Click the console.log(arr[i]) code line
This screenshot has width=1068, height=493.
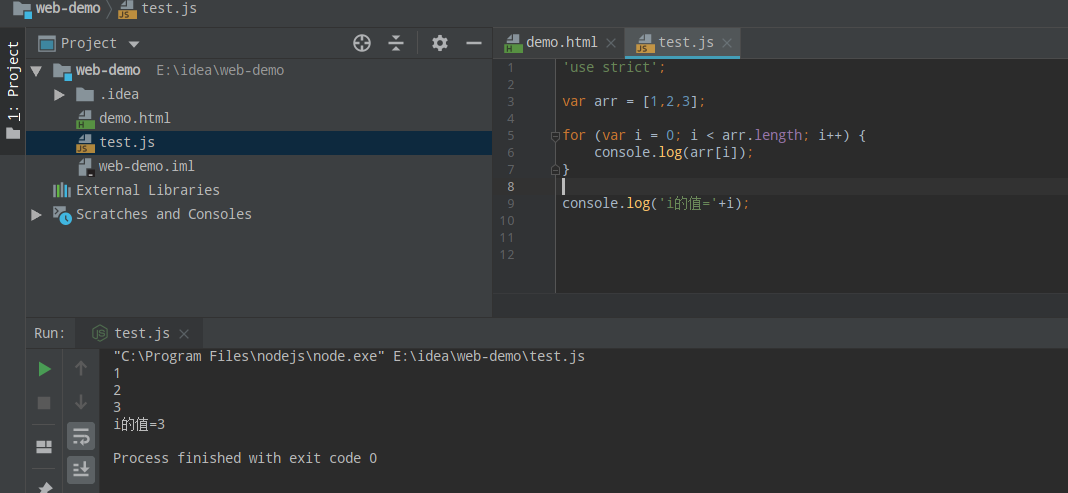pos(674,153)
